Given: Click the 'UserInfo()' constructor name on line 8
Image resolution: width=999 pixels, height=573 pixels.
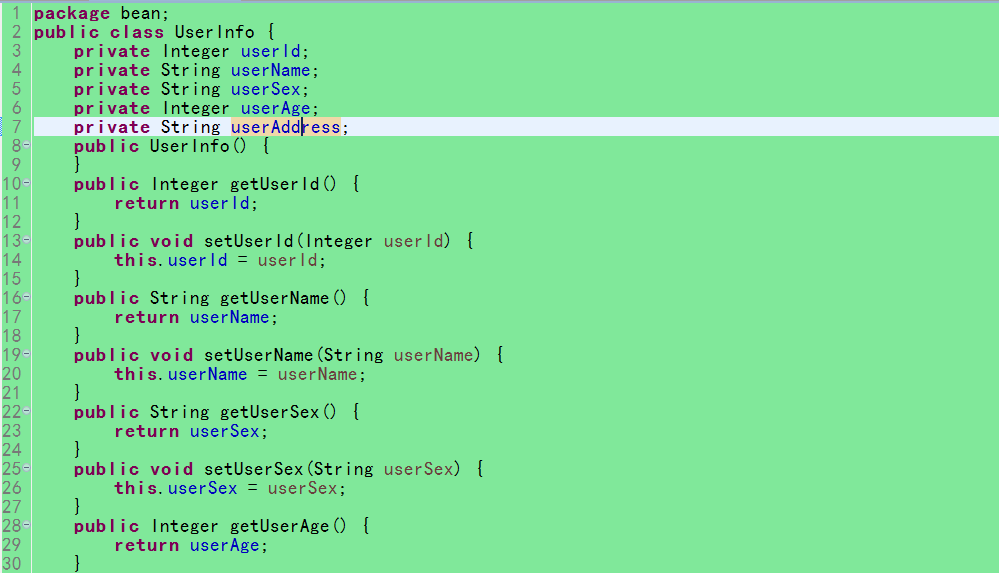Looking at the screenshot, I should (x=198, y=146).
